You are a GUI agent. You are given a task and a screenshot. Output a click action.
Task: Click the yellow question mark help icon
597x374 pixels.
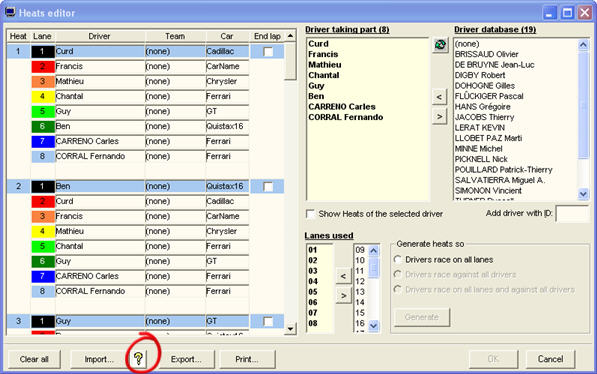(x=138, y=358)
